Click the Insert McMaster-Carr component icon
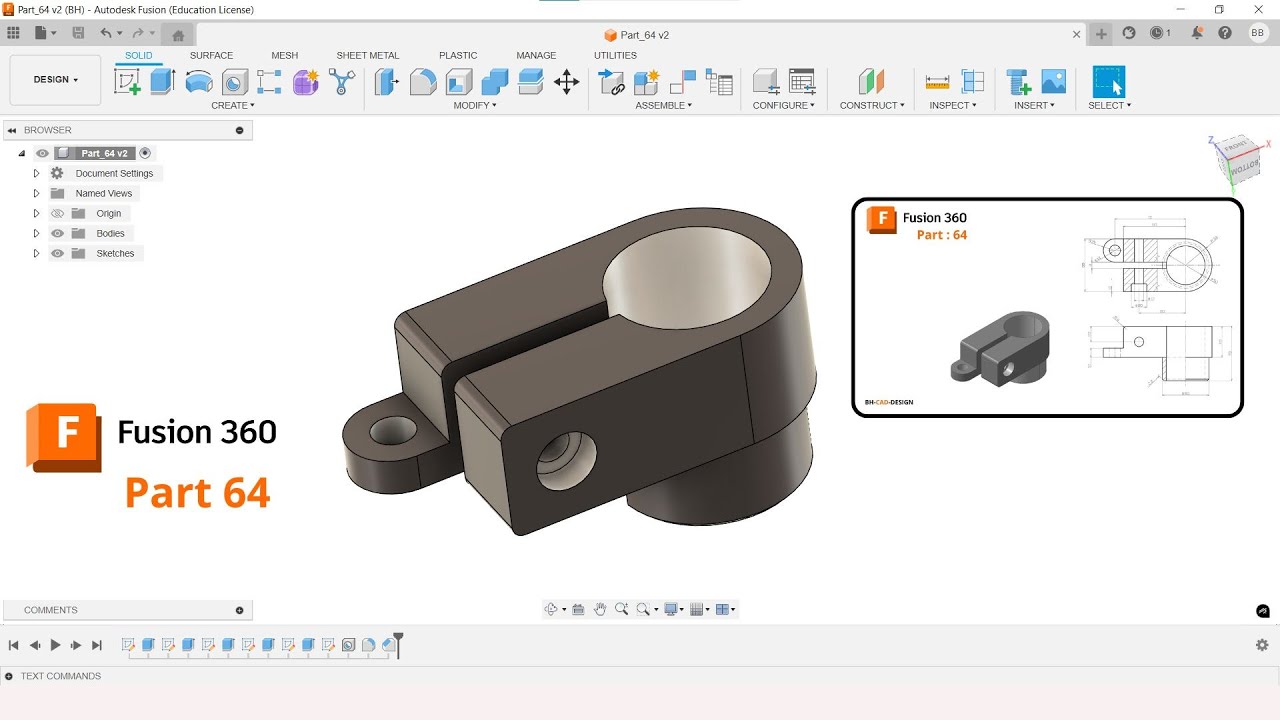1280x720 pixels. tap(1018, 81)
